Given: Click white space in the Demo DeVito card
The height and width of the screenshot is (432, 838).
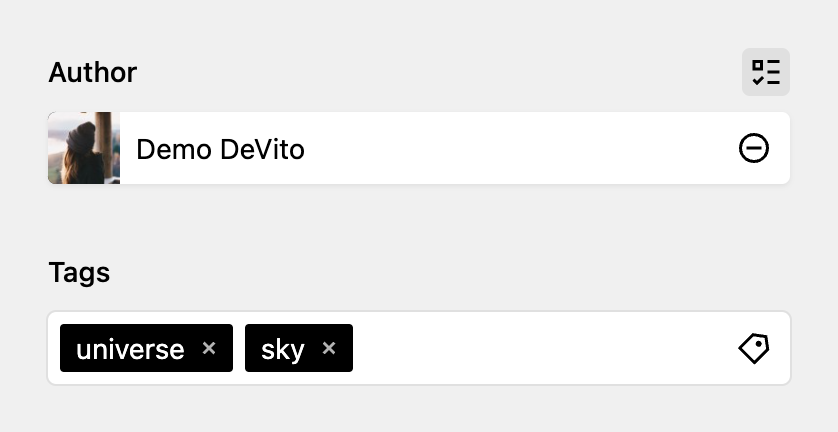Looking at the screenshot, I should (x=518, y=148).
